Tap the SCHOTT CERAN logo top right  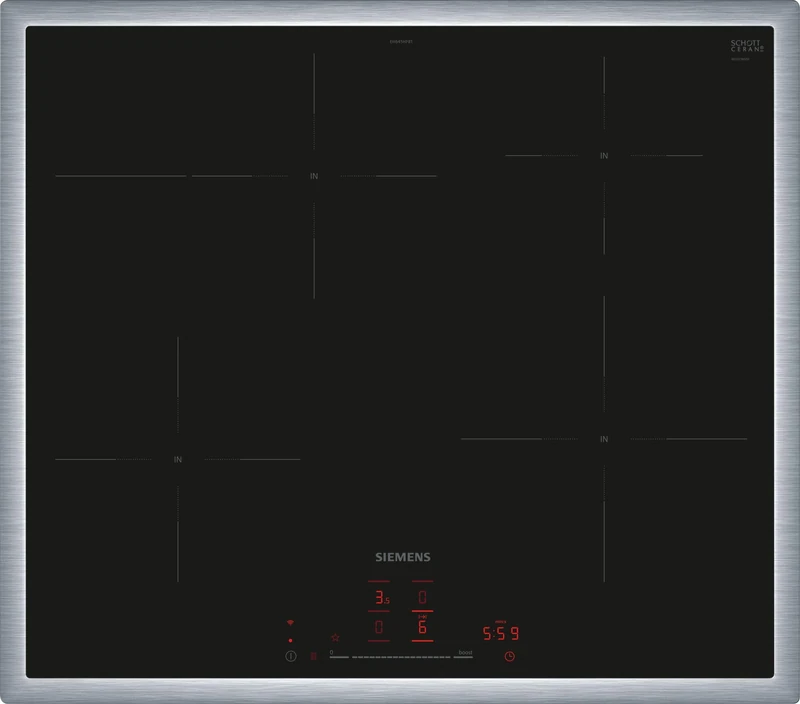[x=745, y=45]
